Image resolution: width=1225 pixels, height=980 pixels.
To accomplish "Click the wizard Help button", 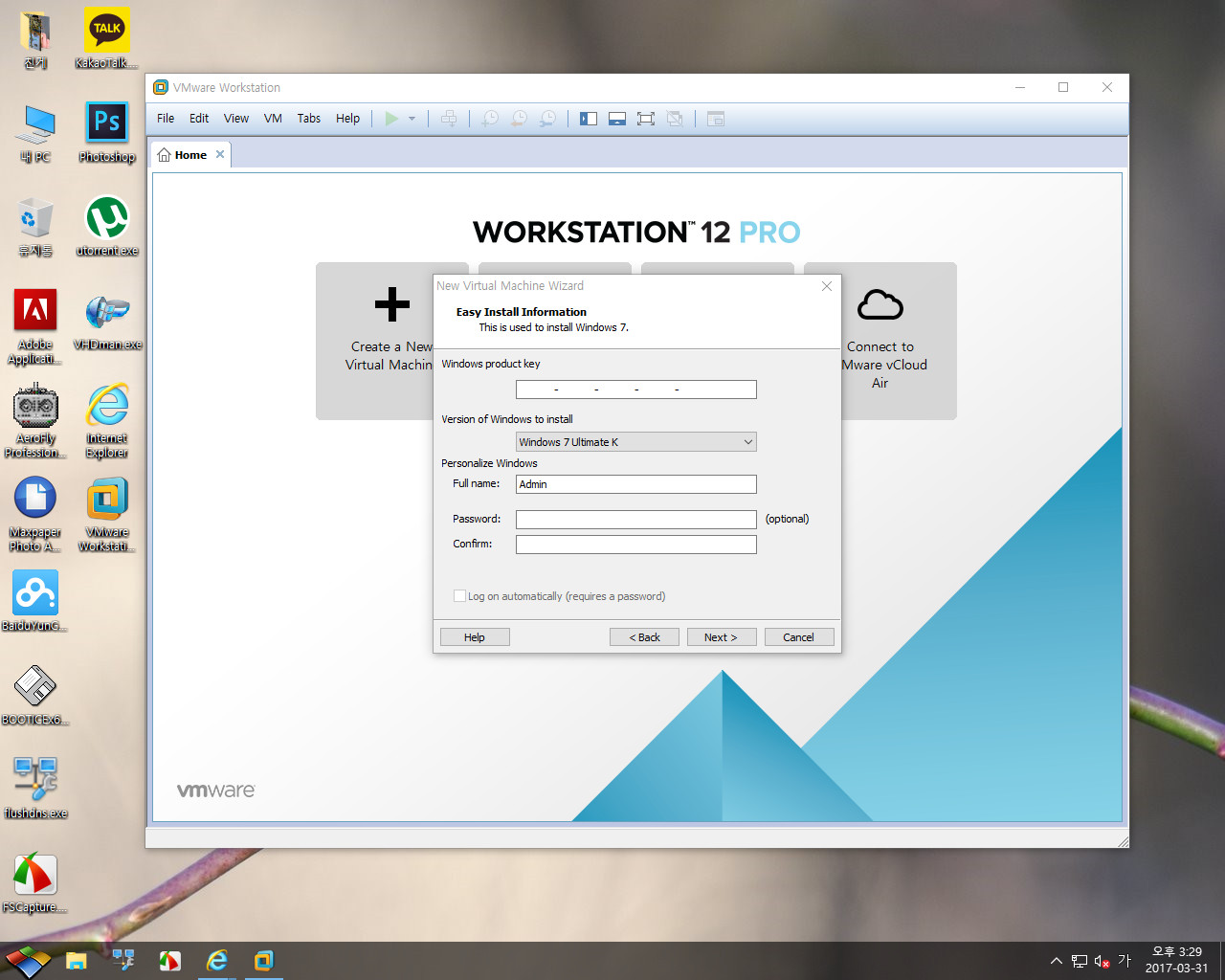I will [475, 637].
